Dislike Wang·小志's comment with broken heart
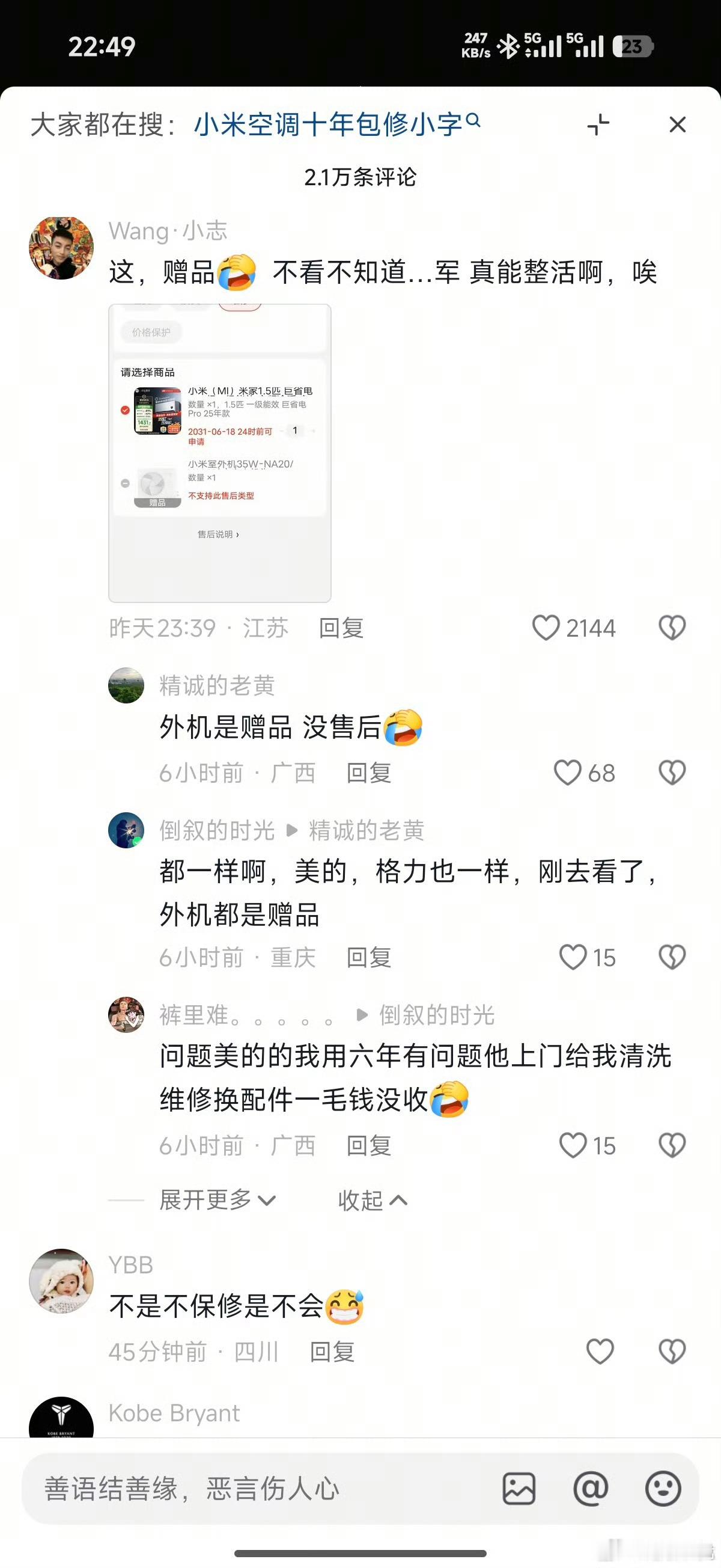 pyautogui.click(x=672, y=628)
